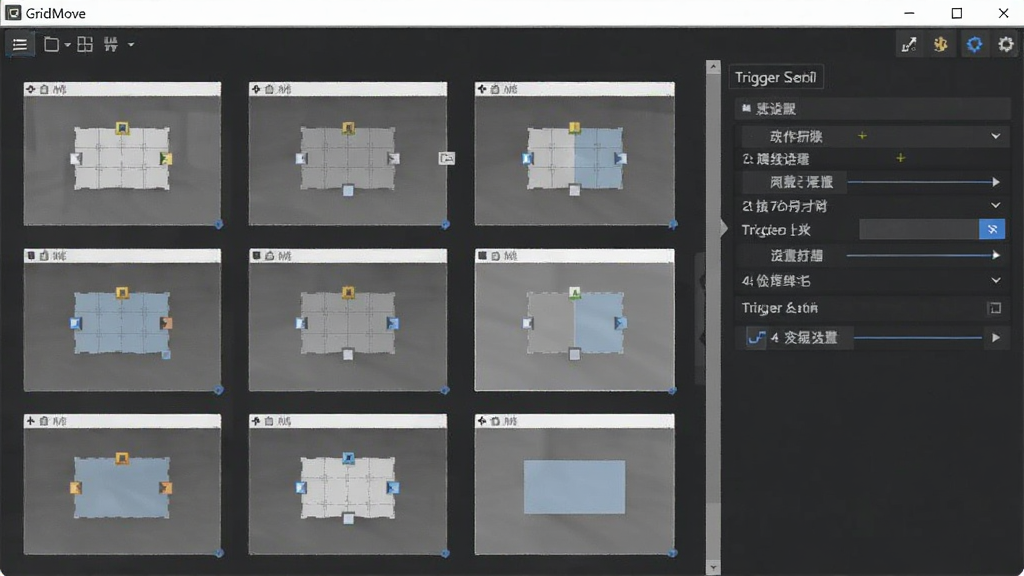
Task: Click the expand arrows icon at top right
Action: 909,44
